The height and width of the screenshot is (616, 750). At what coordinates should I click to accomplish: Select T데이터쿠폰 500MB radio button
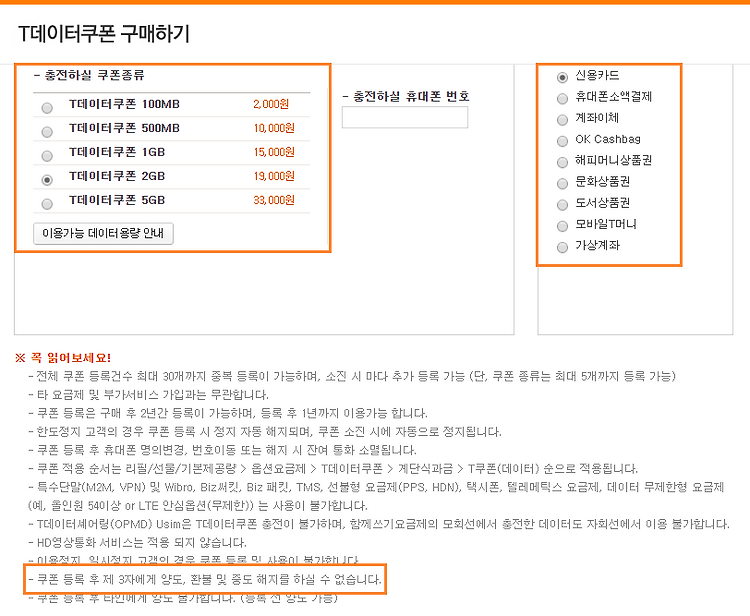[47, 132]
